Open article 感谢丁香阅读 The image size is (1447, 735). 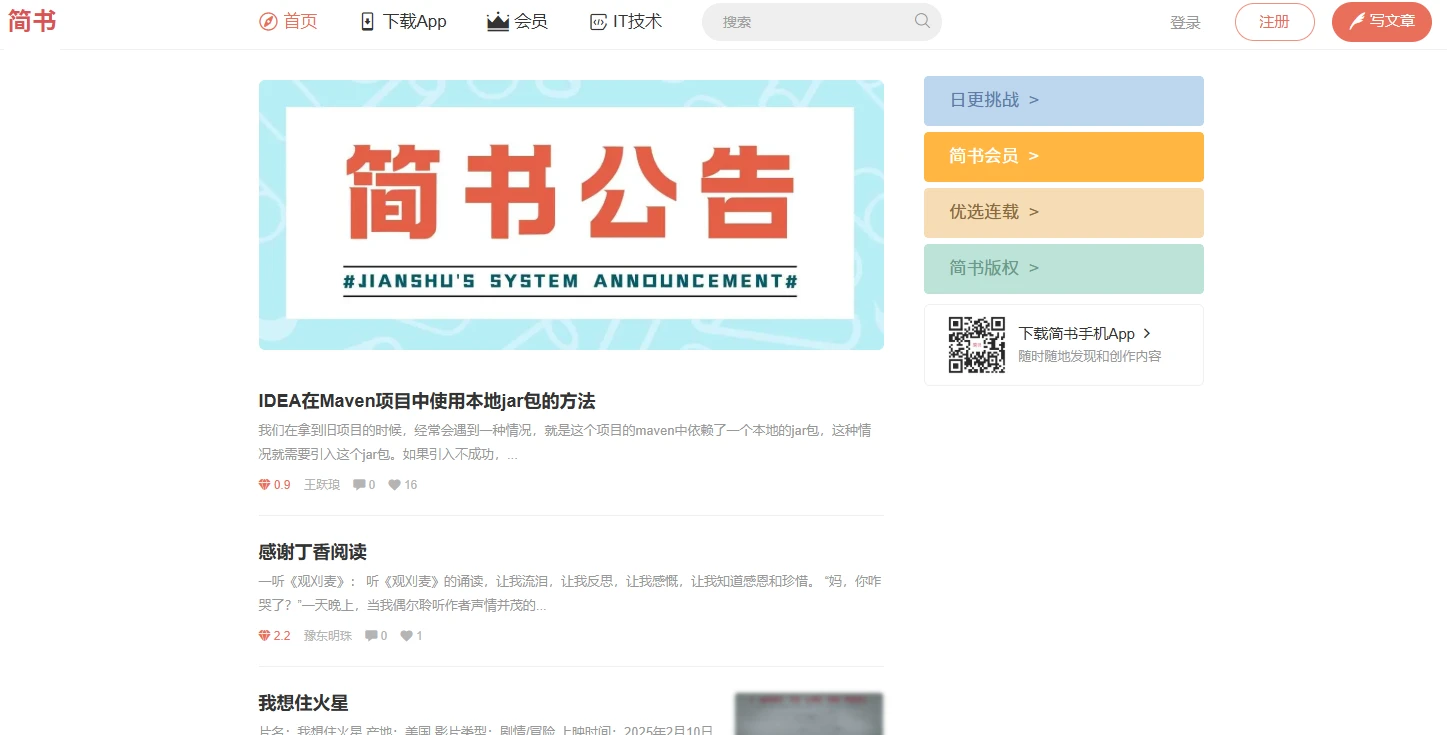(x=313, y=552)
